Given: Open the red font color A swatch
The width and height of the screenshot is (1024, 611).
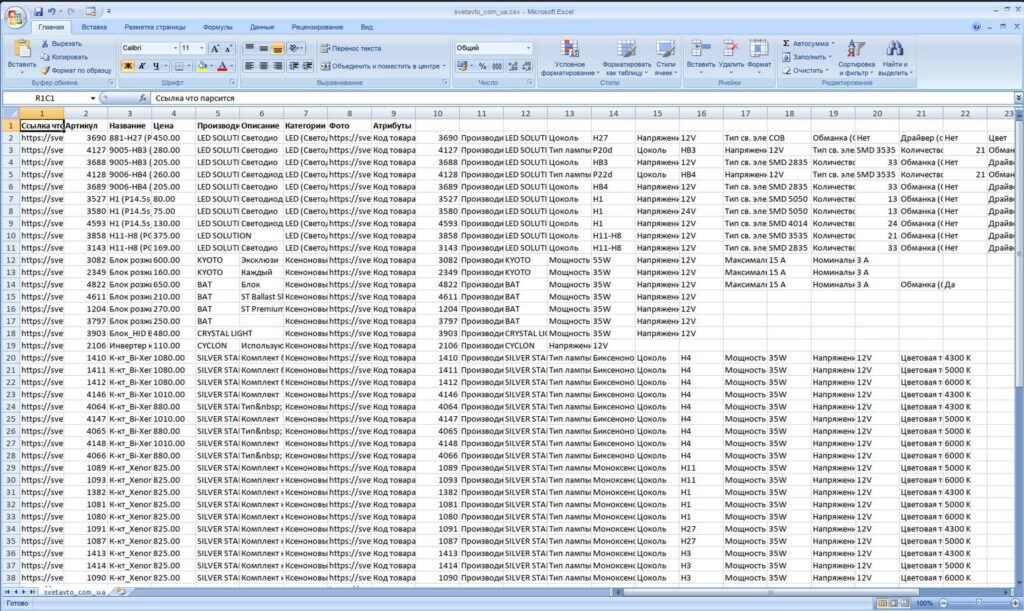Looking at the screenshot, I should click(222, 66).
